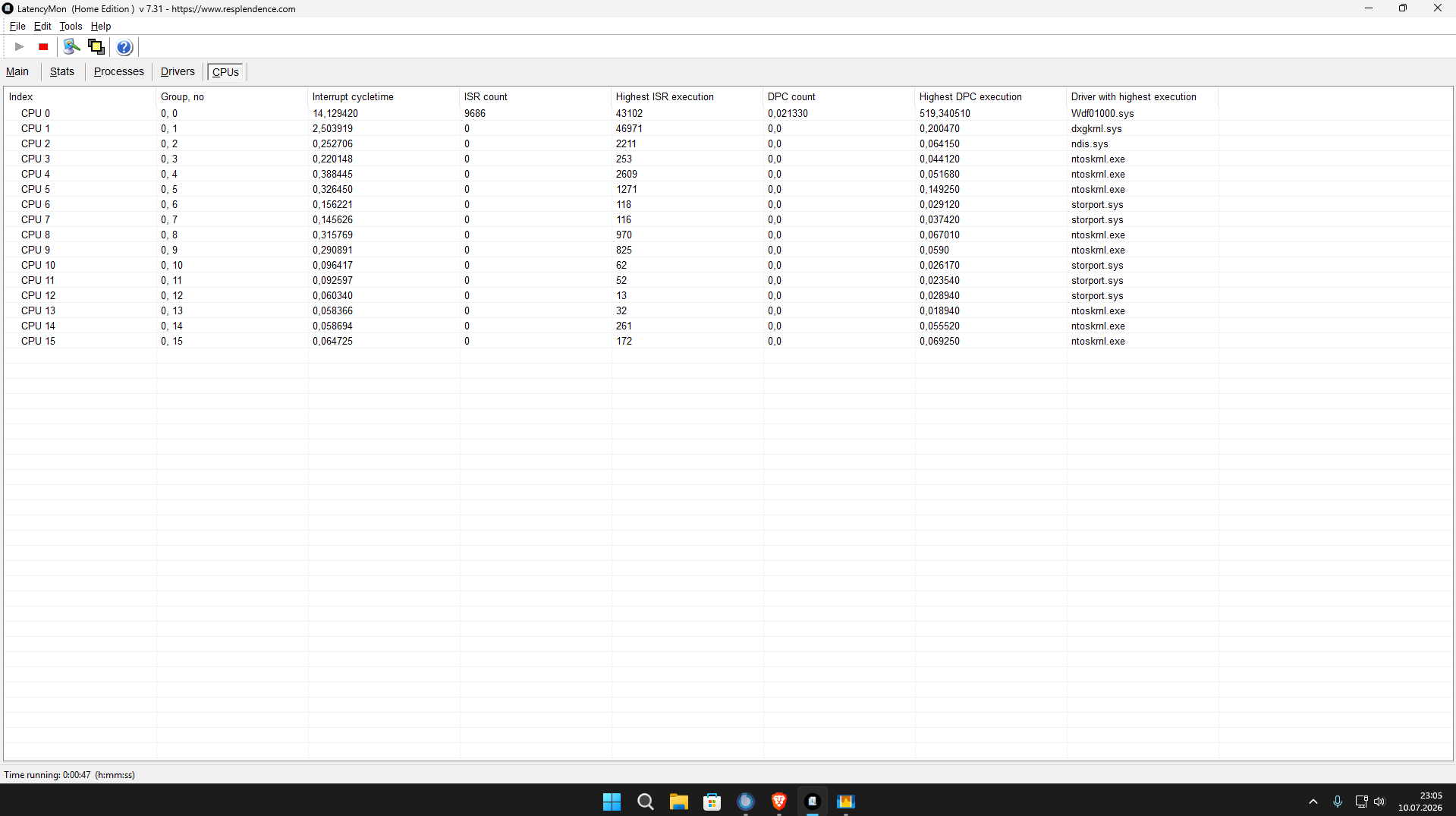Click the 0,021330 DPC count value
Viewport: 1456px width, 816px height.
(x=788, y=113)
